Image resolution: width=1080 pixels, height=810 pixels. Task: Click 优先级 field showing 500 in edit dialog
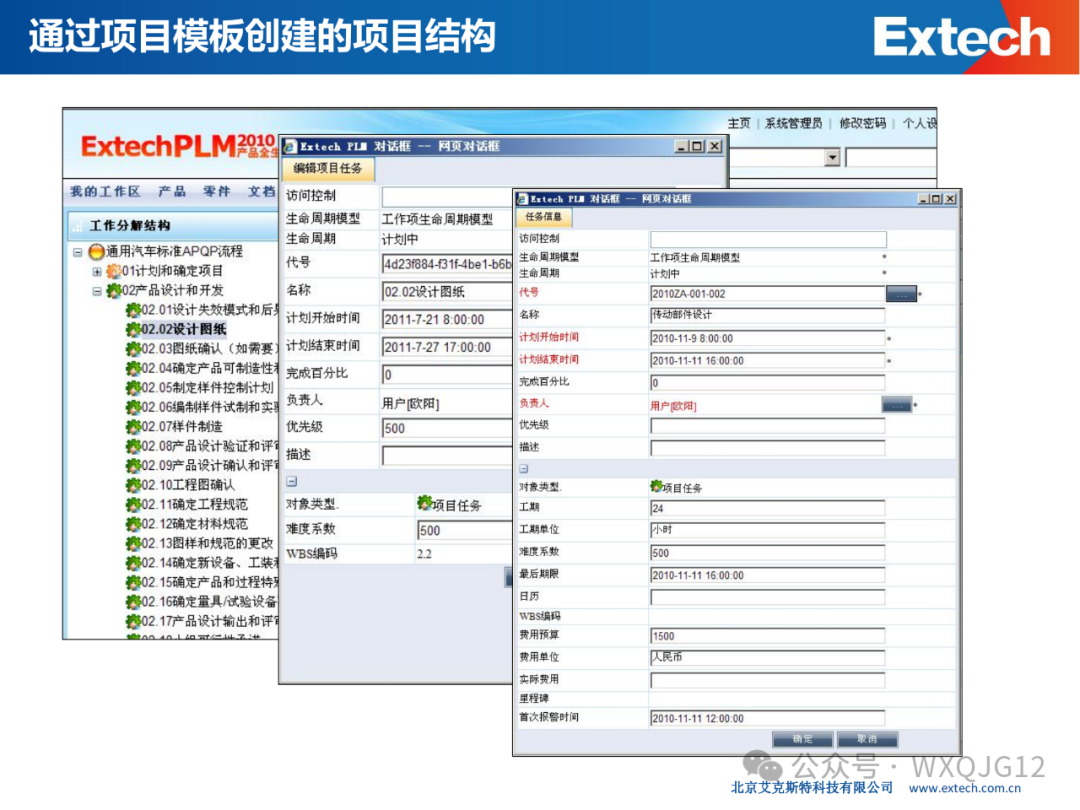pos(447,428)
